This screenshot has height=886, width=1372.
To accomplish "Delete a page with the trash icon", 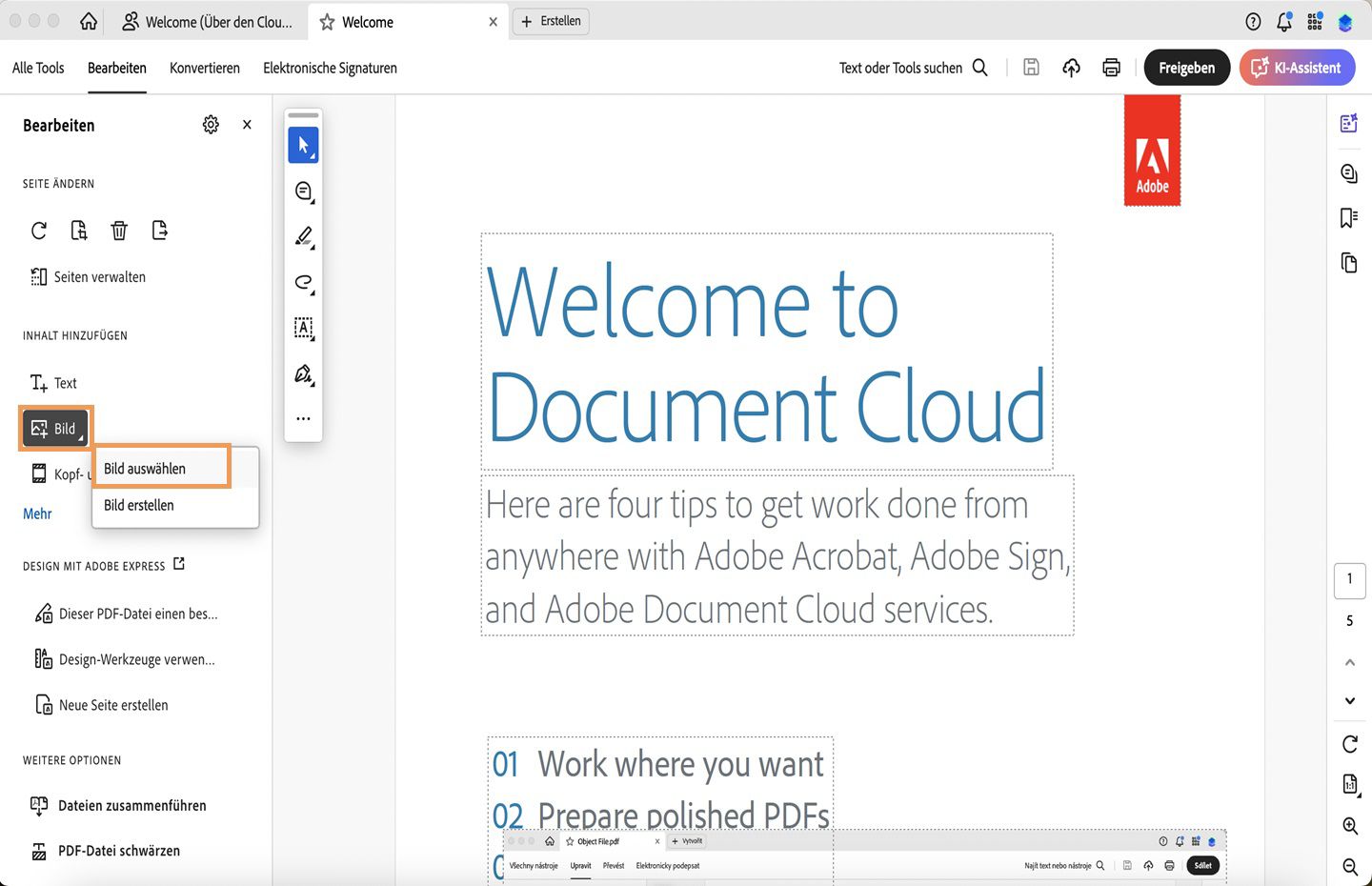I will coord(118,230).
